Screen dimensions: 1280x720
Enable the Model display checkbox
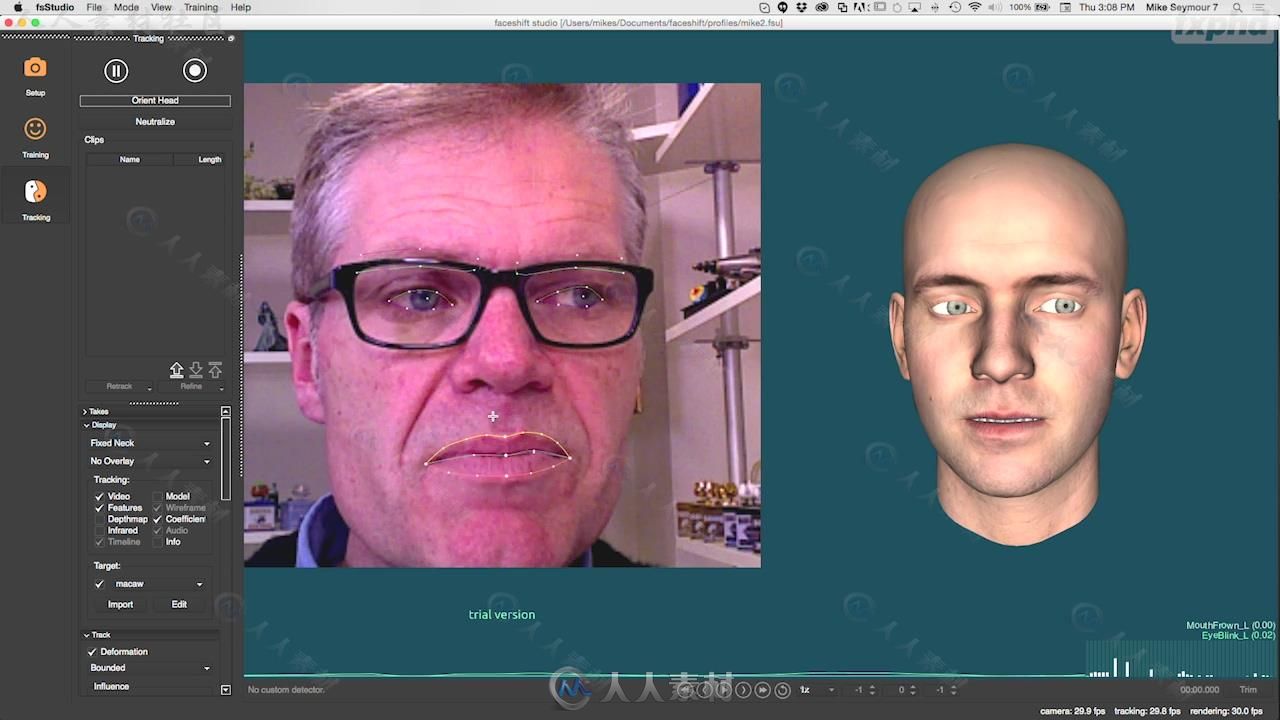click(x=157, y=496)
